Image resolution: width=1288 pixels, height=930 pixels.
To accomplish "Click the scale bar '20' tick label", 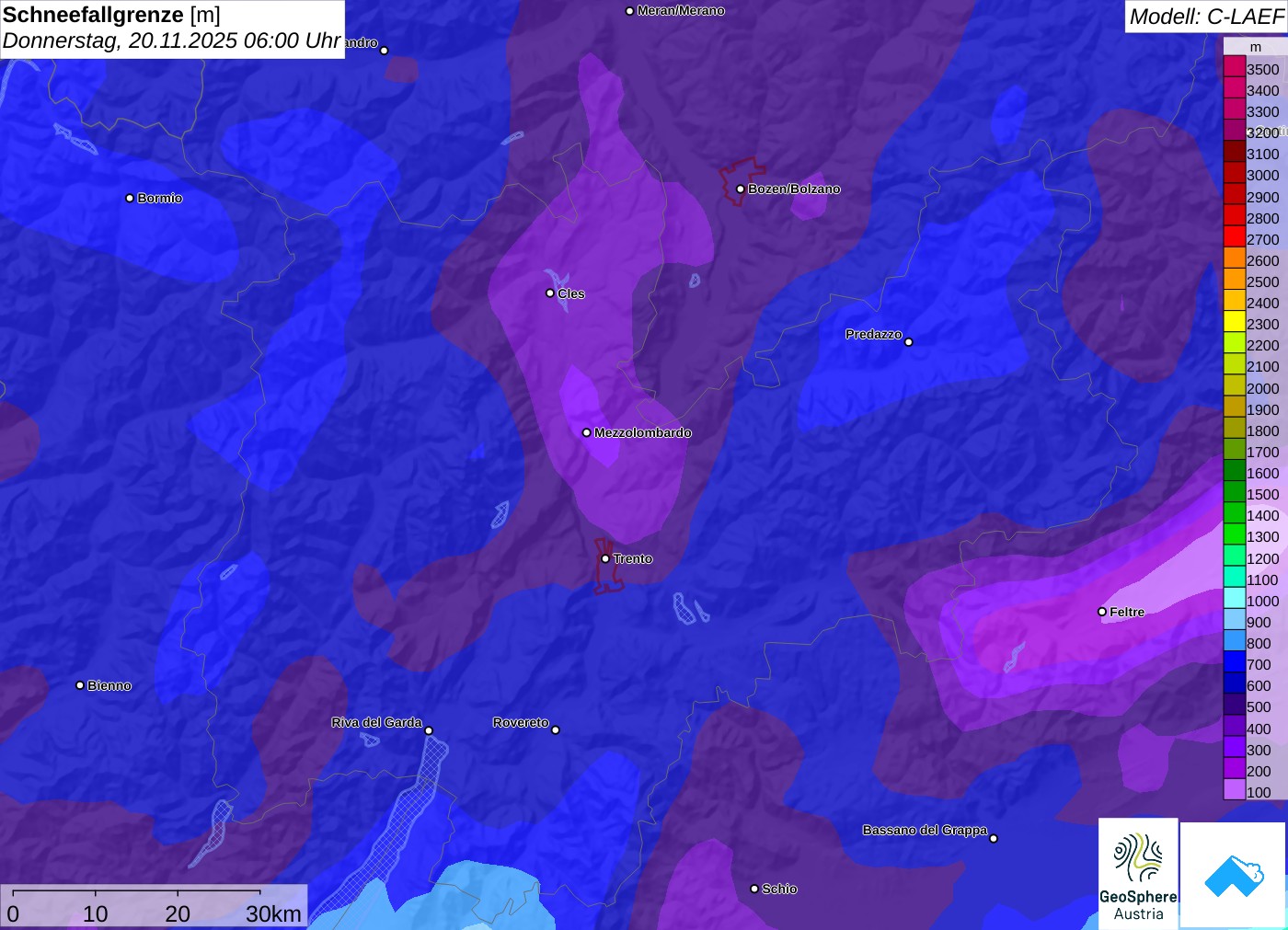I will tap(178, 913).
